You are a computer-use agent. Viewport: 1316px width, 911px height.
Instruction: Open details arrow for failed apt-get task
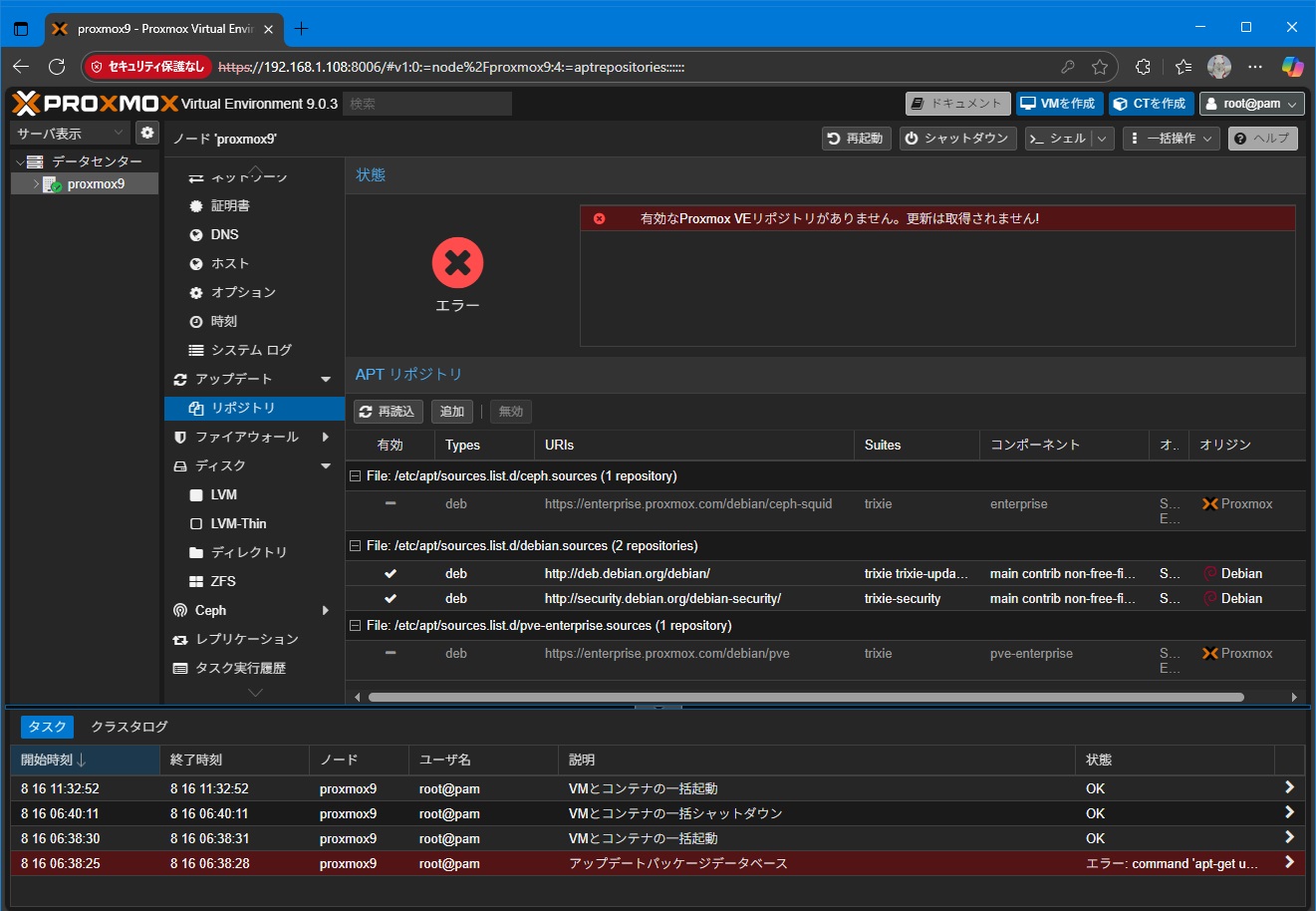(1289, 863)
